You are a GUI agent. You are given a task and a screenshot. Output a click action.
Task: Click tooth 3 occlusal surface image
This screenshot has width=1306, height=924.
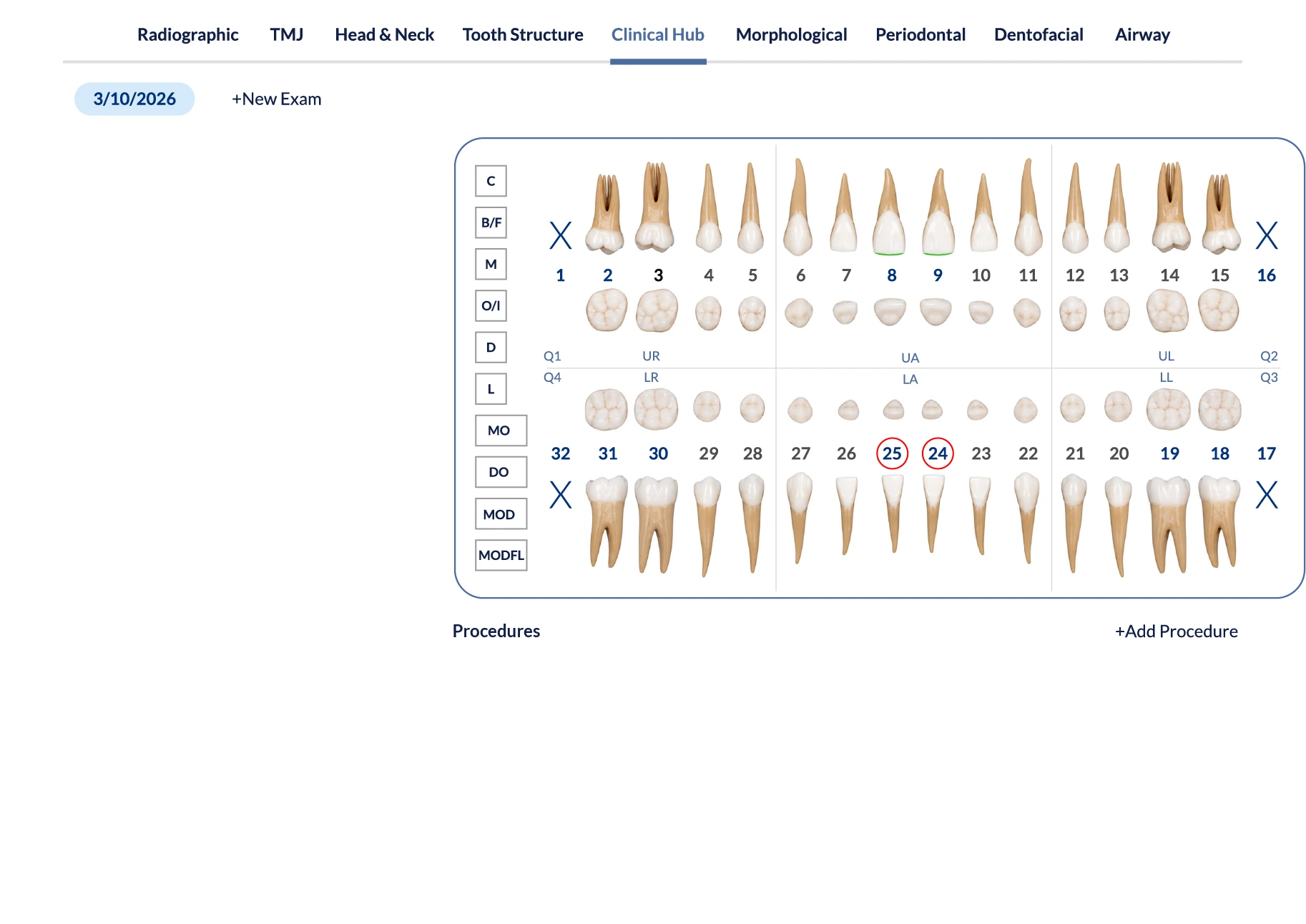pos(657,310)
